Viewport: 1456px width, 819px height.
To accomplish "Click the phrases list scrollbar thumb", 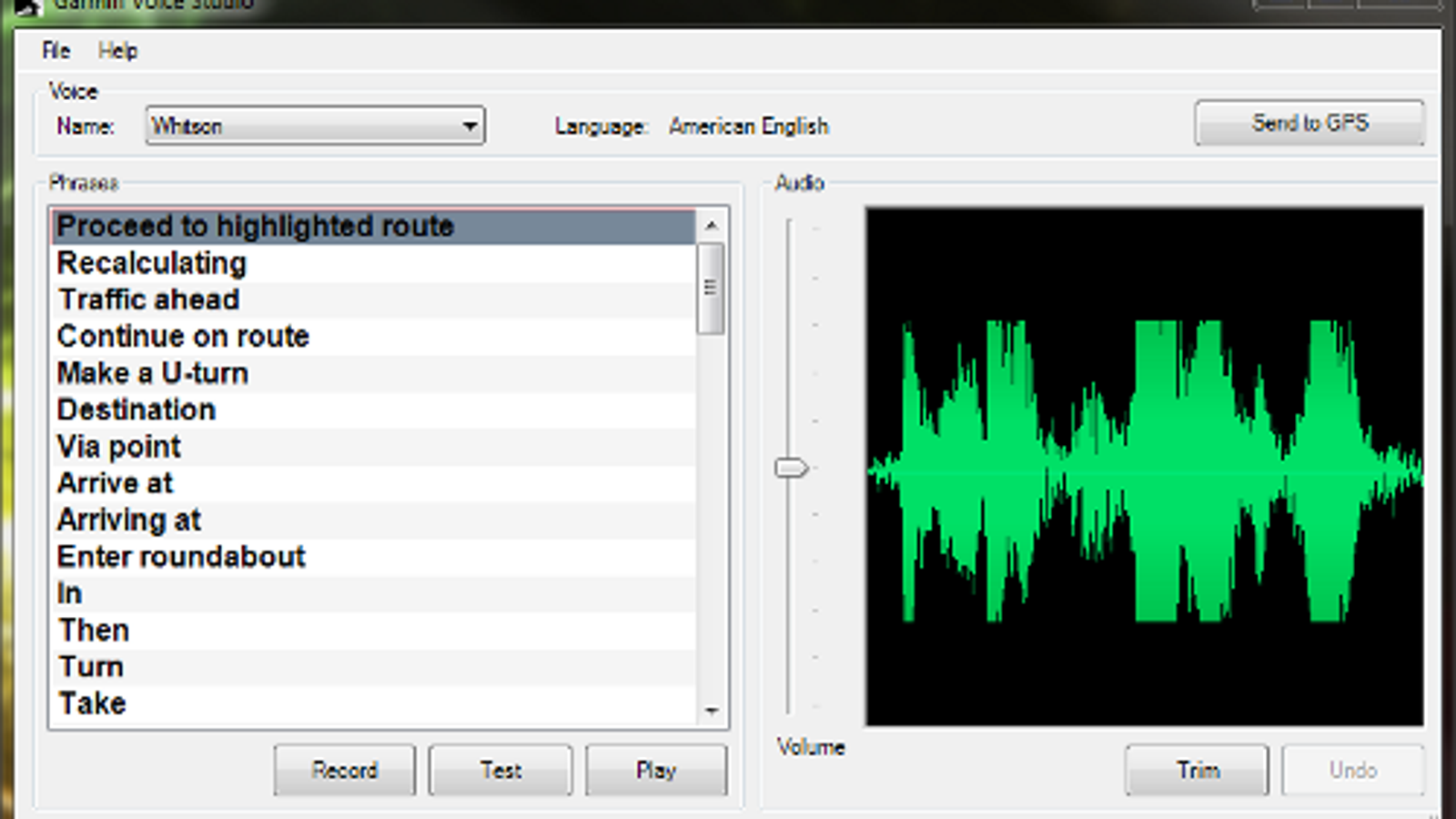I will click(x=711, y=288).
